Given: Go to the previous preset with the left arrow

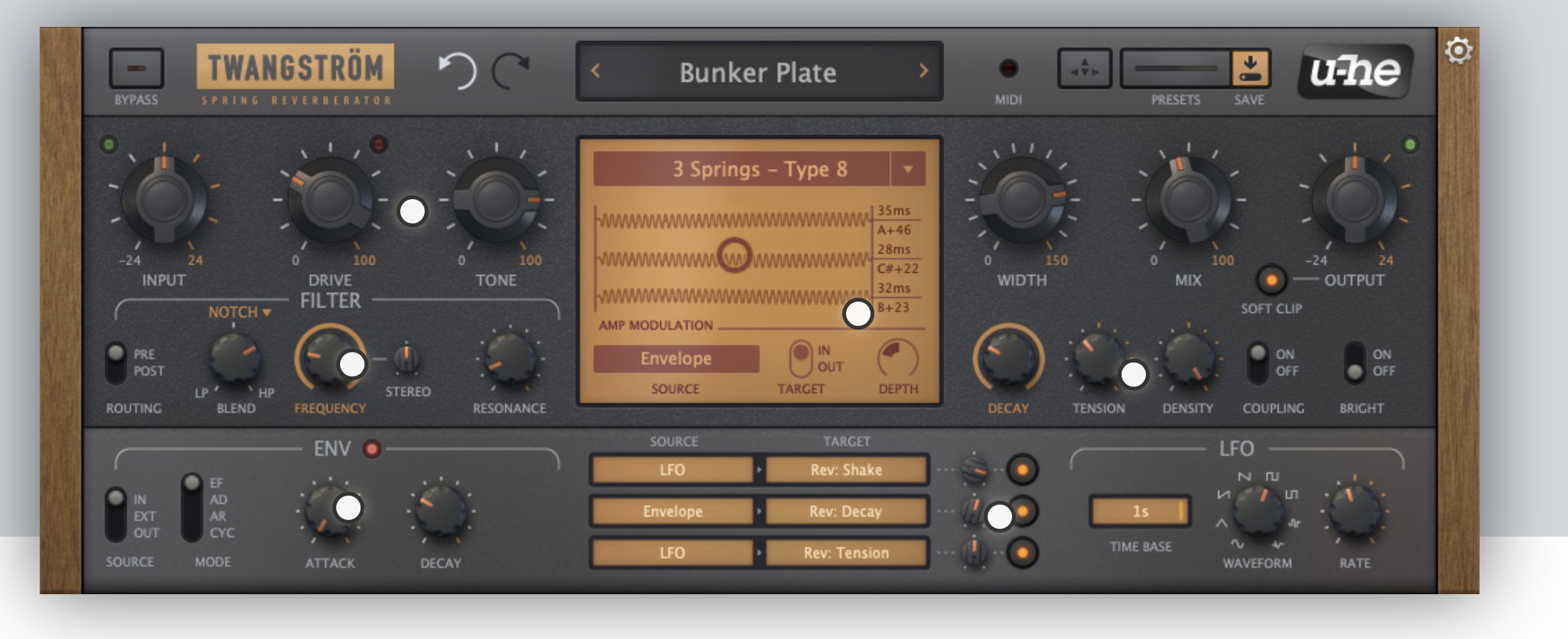Looking at the screenshot, I should click(x=596, y=70).
